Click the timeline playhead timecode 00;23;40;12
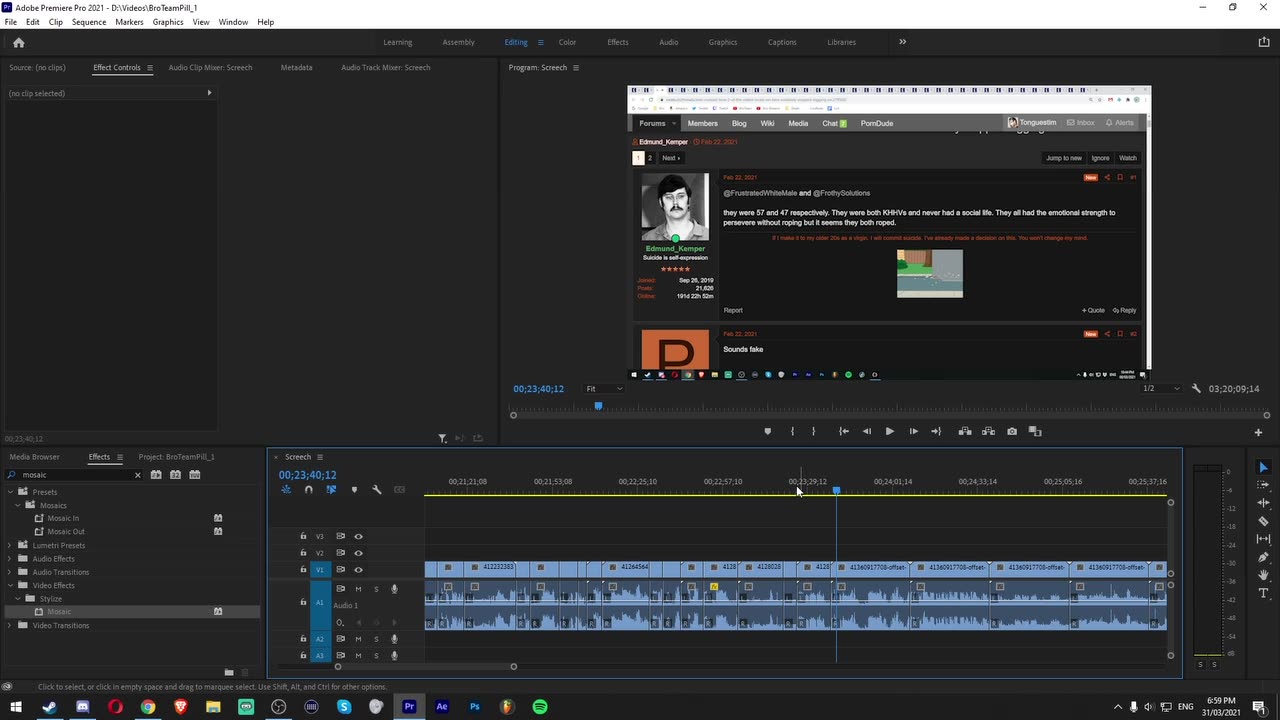Viewport: 1280px width, 720px height. 307,475
